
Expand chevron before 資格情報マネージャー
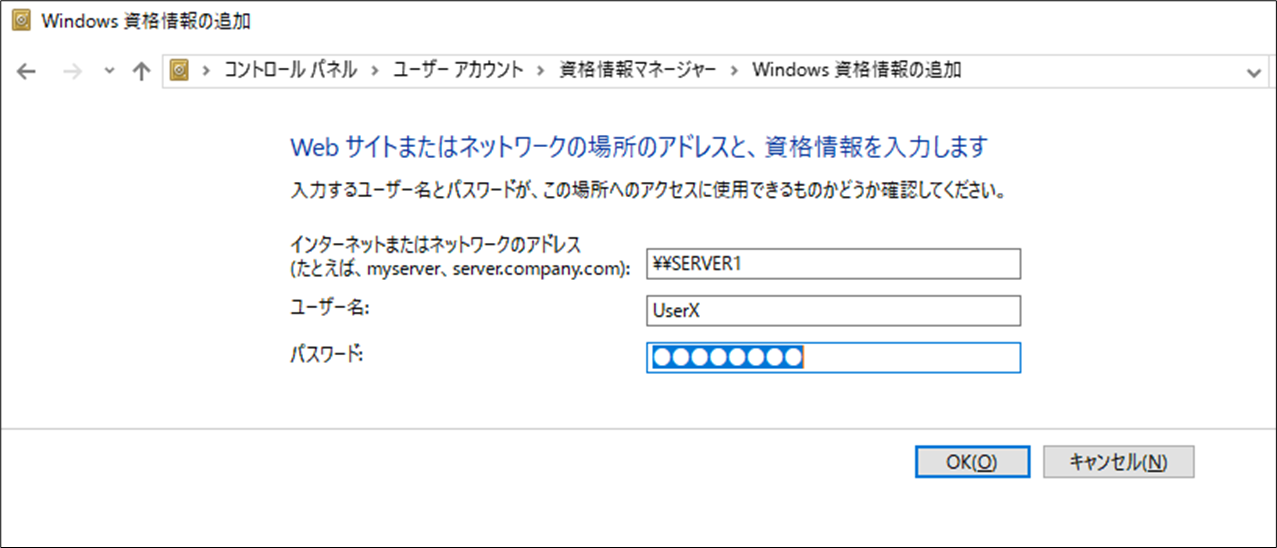point(542,70)
